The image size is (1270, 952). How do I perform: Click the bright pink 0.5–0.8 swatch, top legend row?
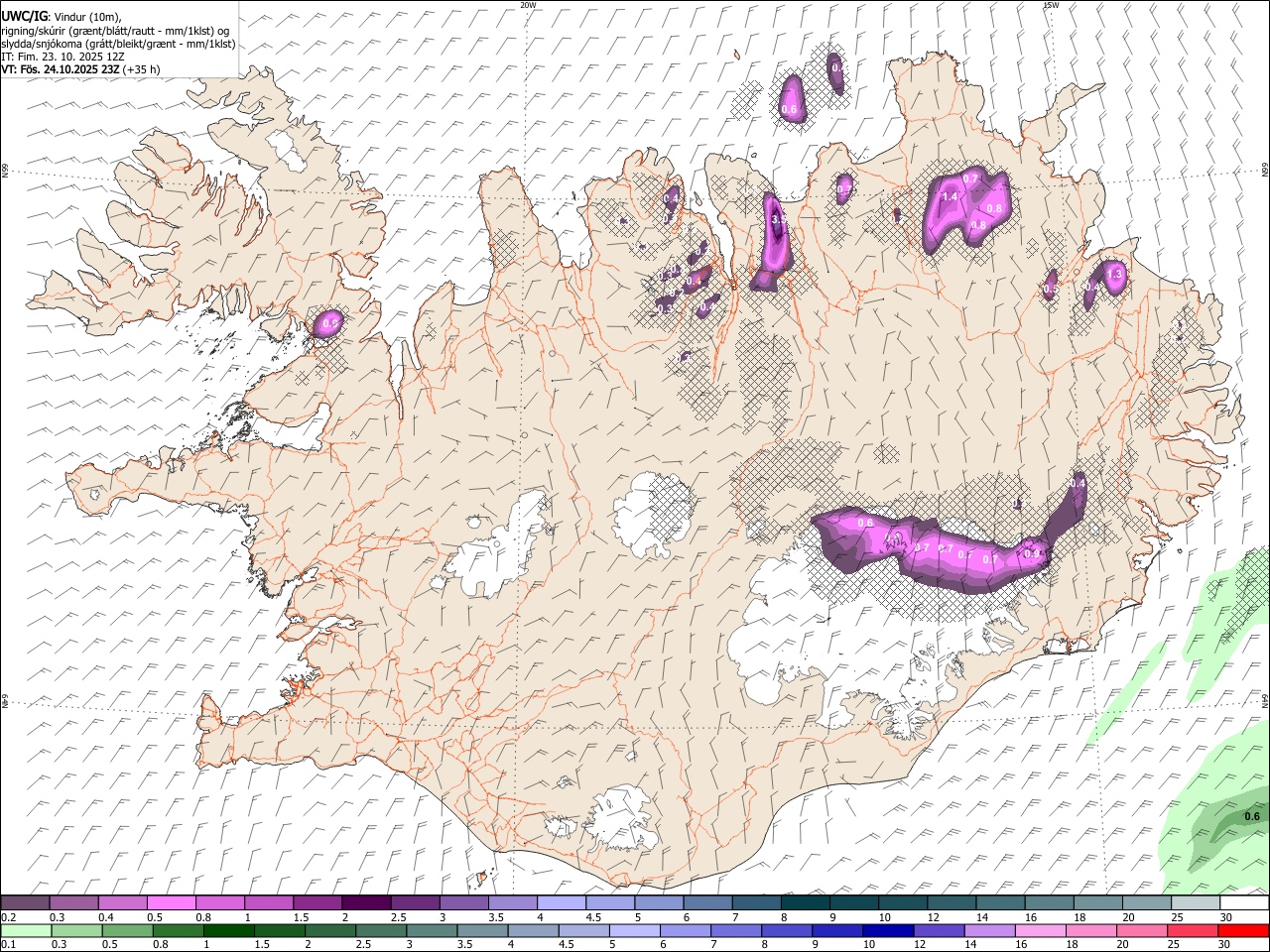tap(172, 903)
